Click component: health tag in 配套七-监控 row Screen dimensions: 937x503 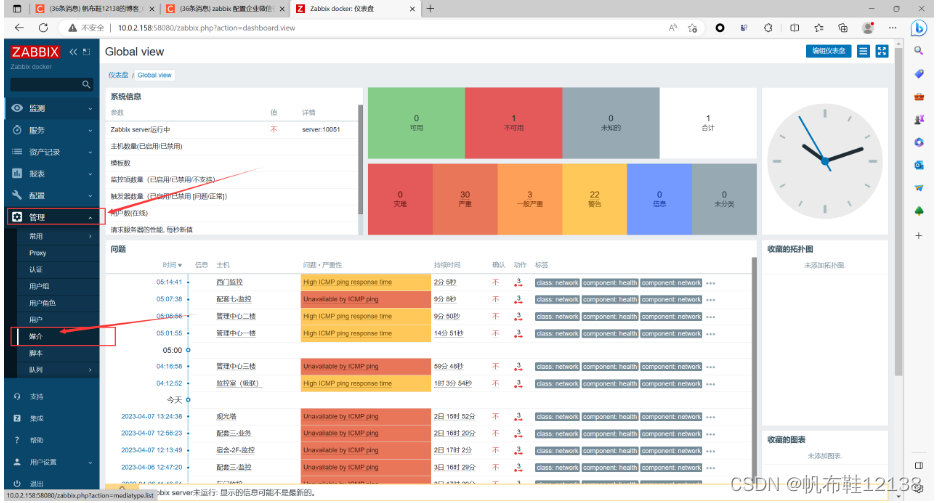coord(610,300)
